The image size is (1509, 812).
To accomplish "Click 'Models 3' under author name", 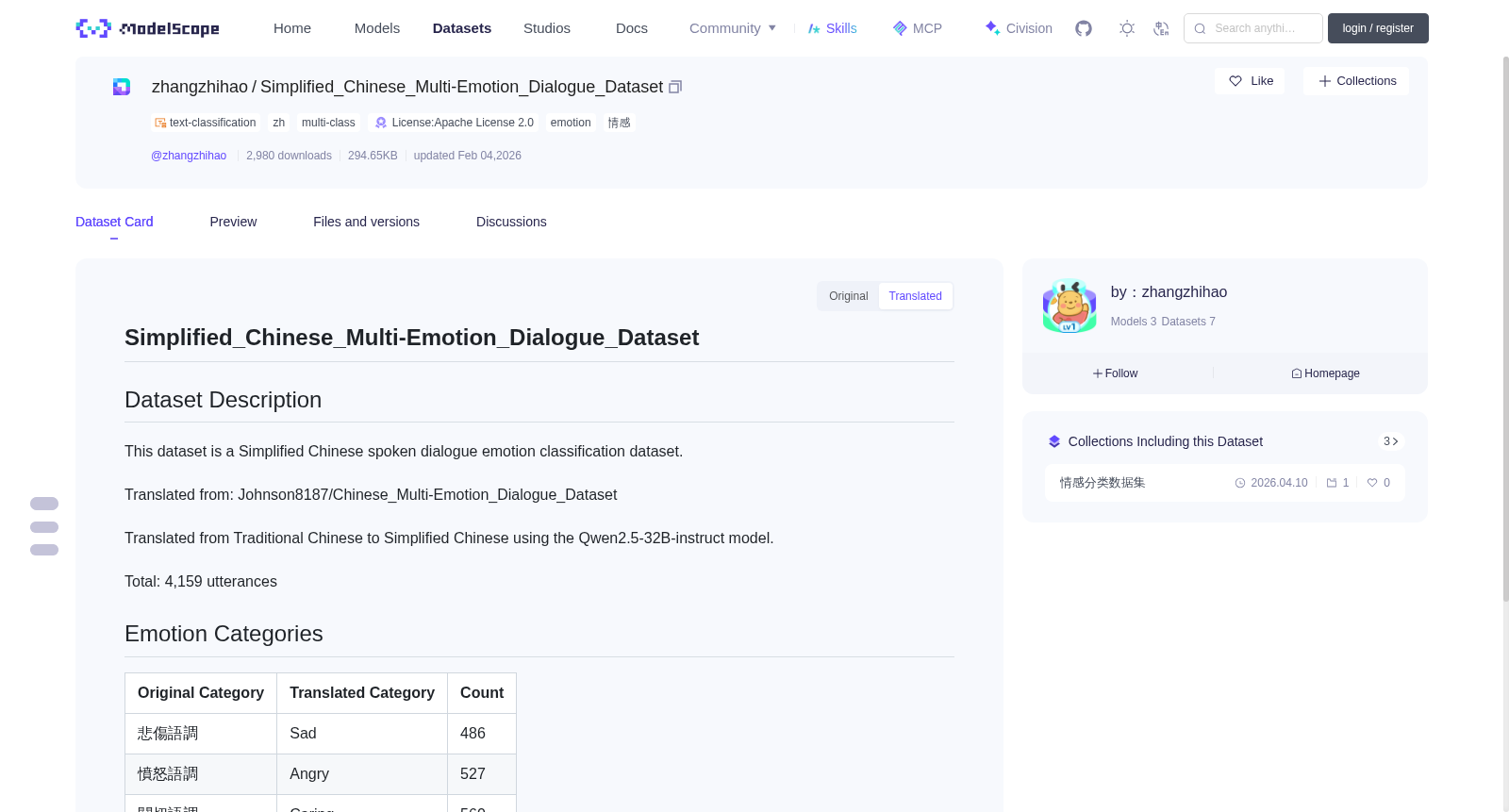I will (1134, 322).
